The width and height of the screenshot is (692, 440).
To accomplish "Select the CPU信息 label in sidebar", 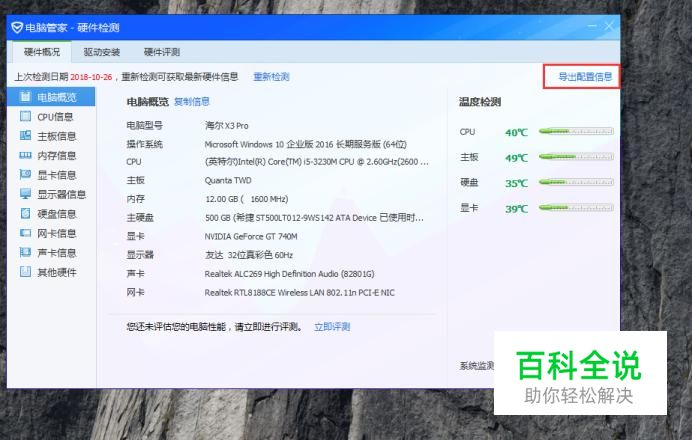I will [55, 117].
